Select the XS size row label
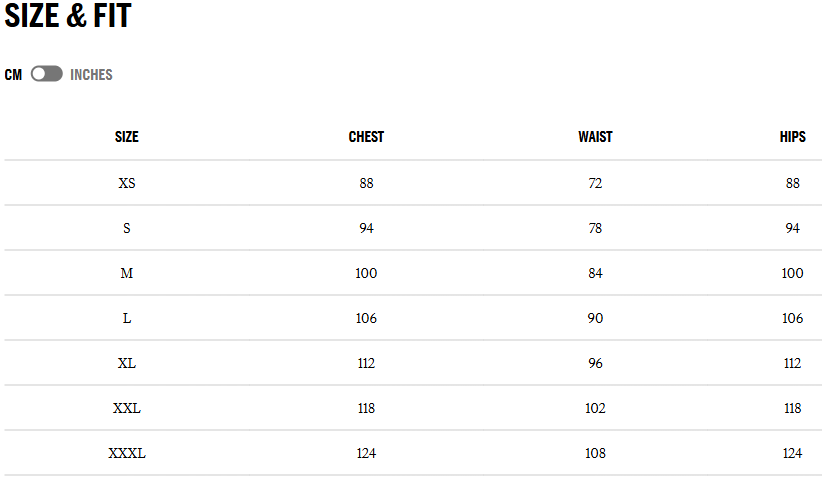 [x=127, y=183]
